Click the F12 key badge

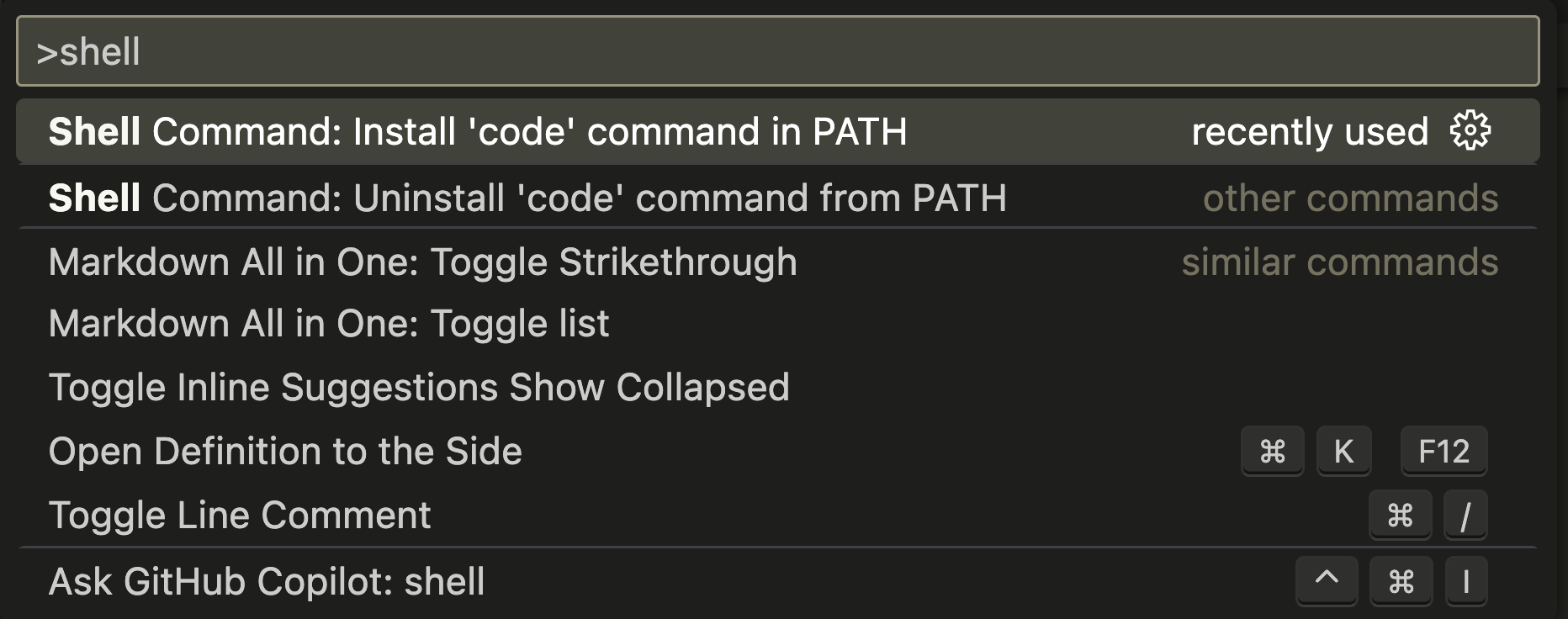pyautogui.click(x=1444, y=452)
